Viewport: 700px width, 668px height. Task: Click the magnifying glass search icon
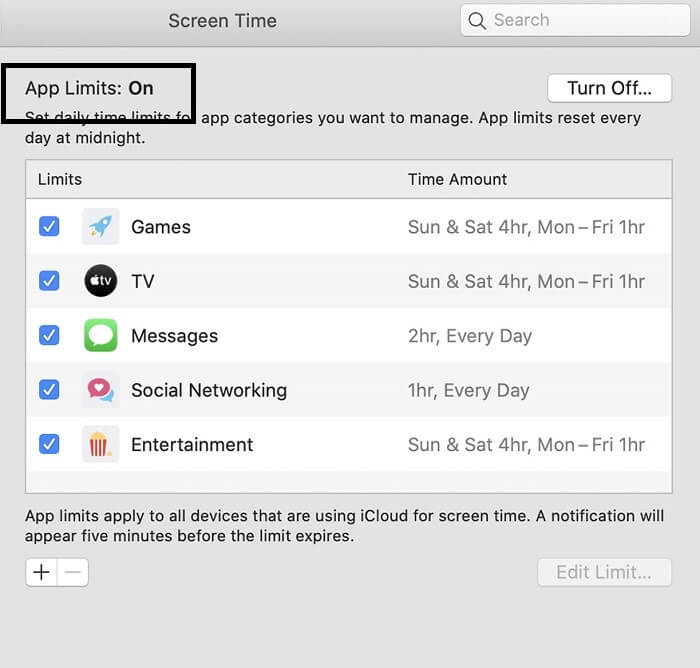pyautogui.click(x=480, y=20)
